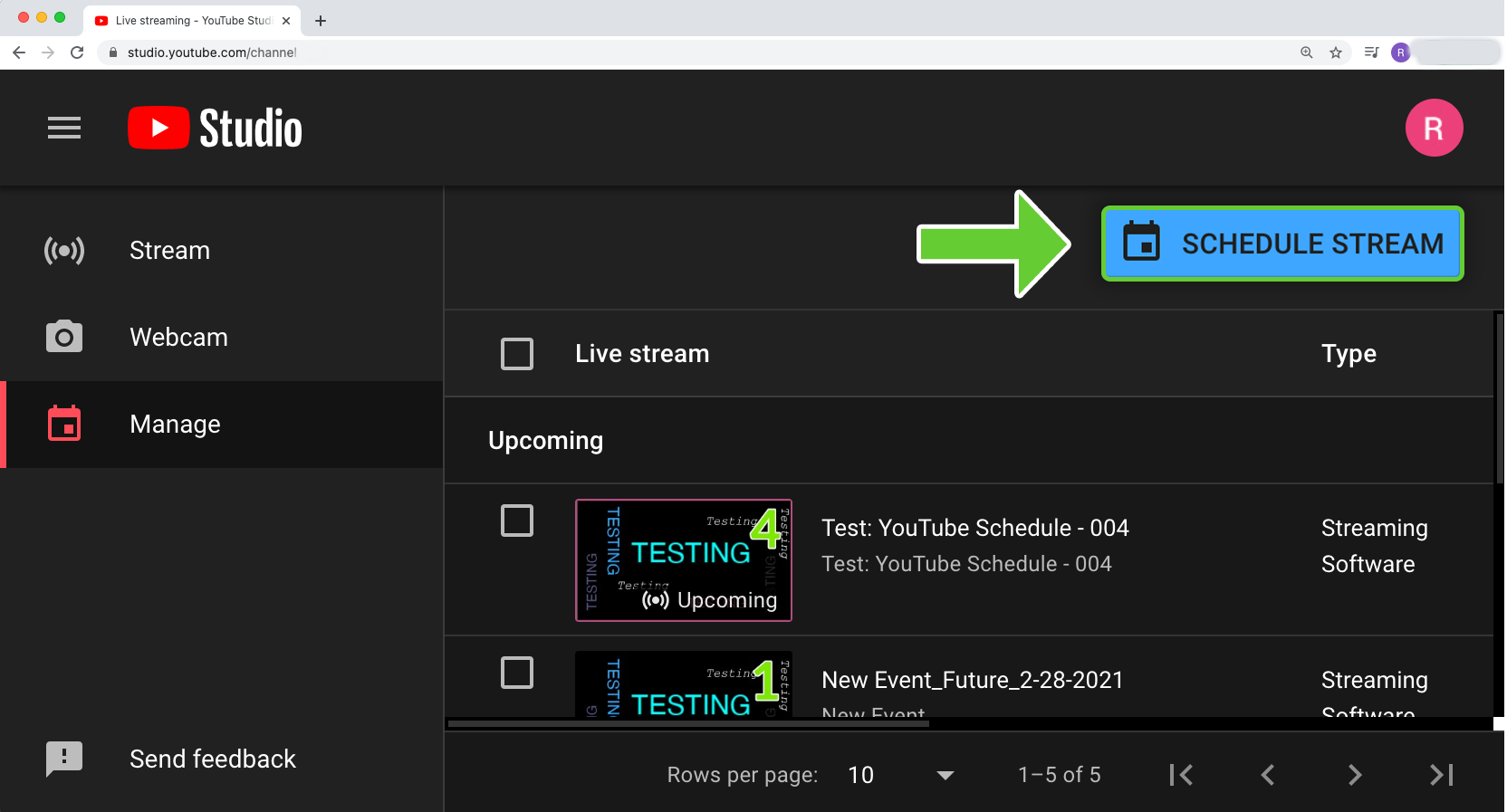Image resolution: width=1507 pixels, height=812 pixels.
Task: Click the YouTube Studio logo
Action: pyautogui.click(x=215, y=128)
